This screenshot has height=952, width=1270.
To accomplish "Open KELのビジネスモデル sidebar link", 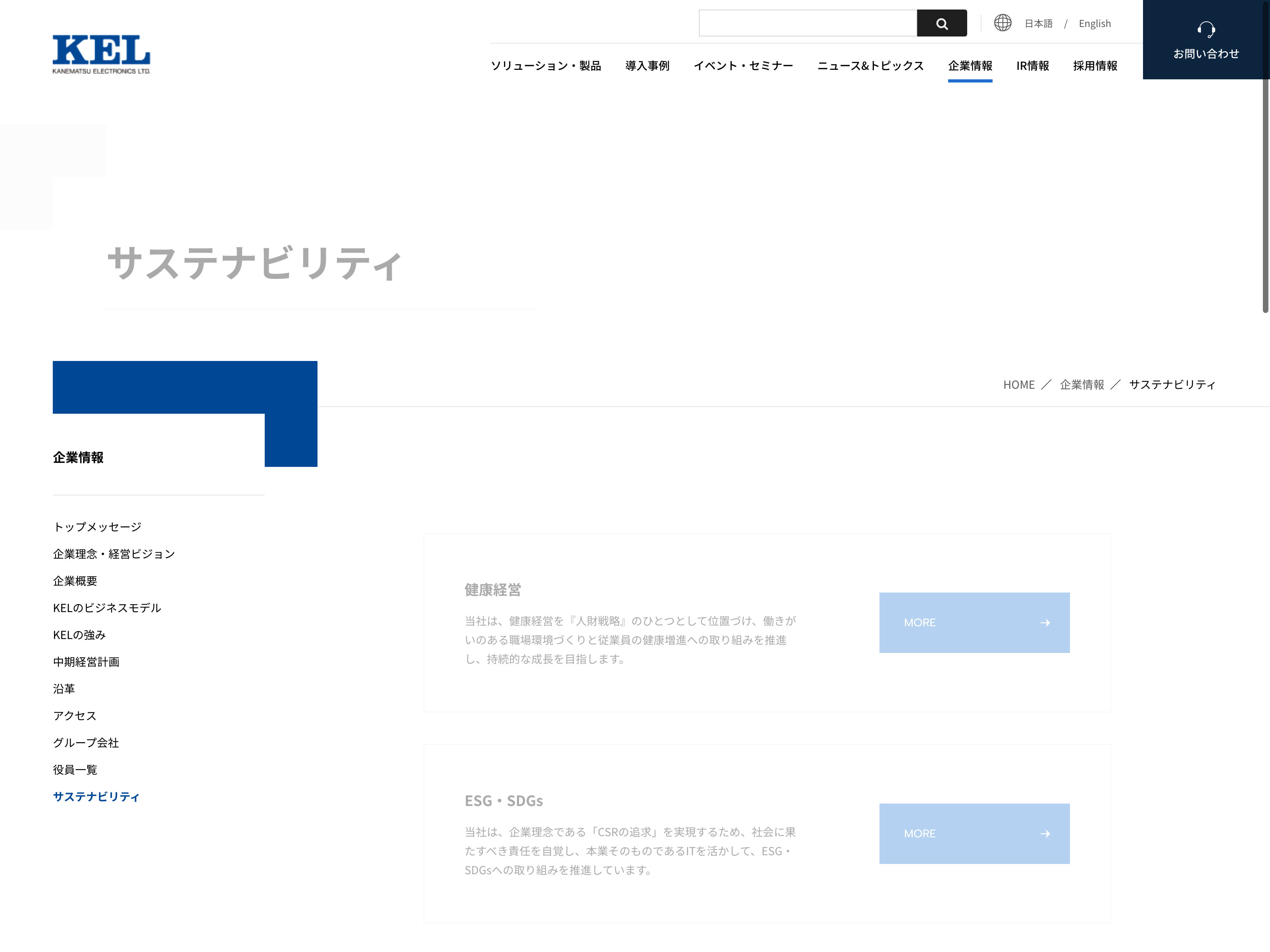I will tap(107, 608).
